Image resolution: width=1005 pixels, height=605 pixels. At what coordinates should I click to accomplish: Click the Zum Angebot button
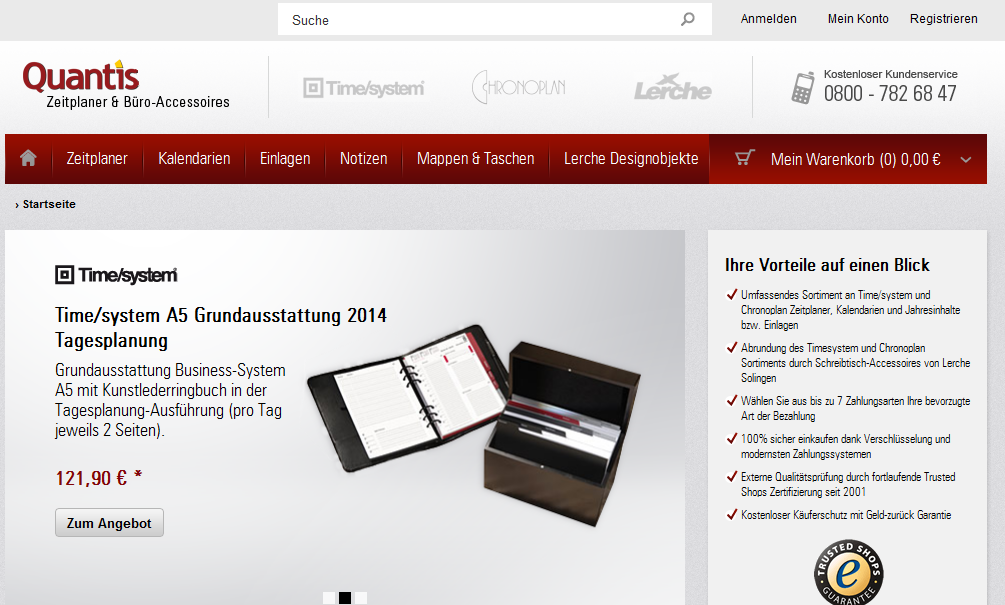click(x=109, y=523)
